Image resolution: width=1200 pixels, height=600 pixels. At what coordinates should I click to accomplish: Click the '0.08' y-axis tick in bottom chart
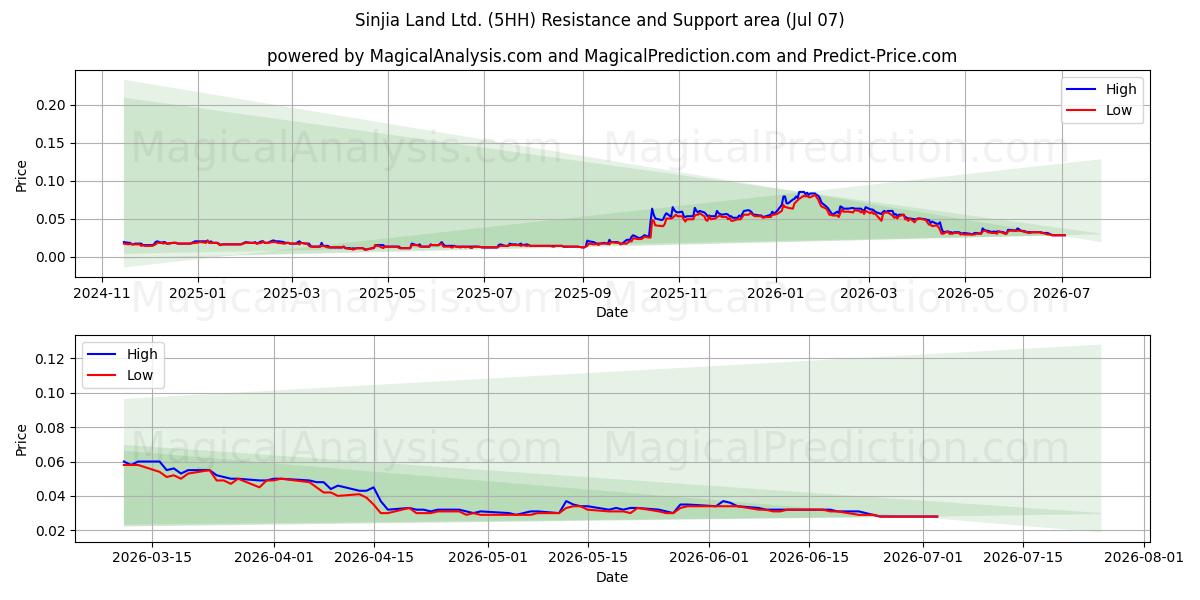point(52,428)
